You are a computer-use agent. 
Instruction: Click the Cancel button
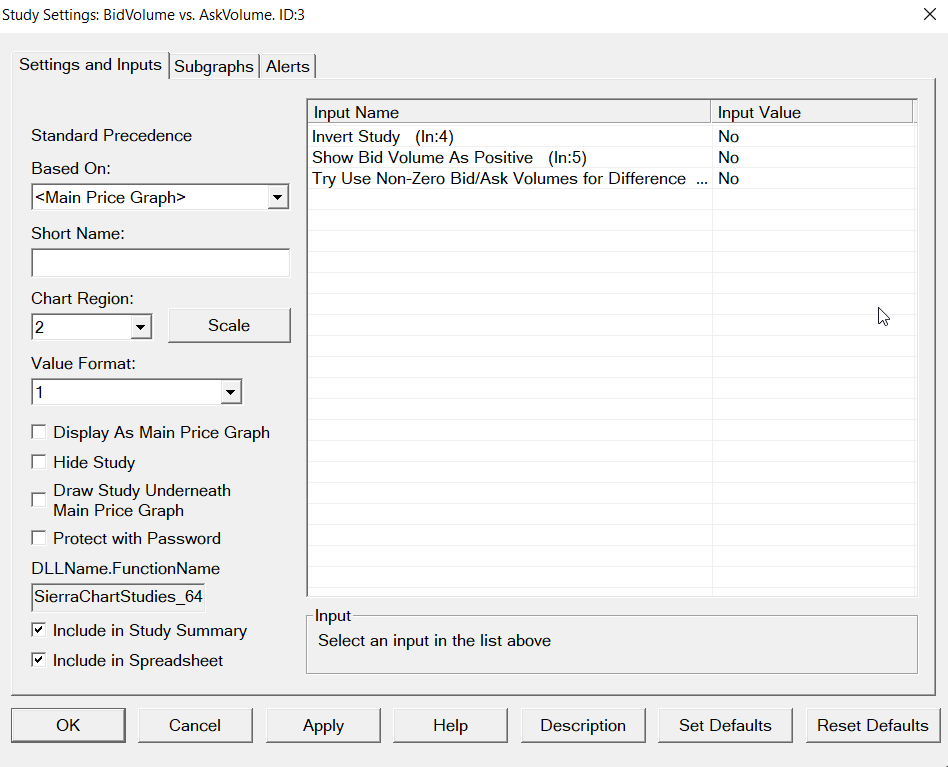click(195, 725)
